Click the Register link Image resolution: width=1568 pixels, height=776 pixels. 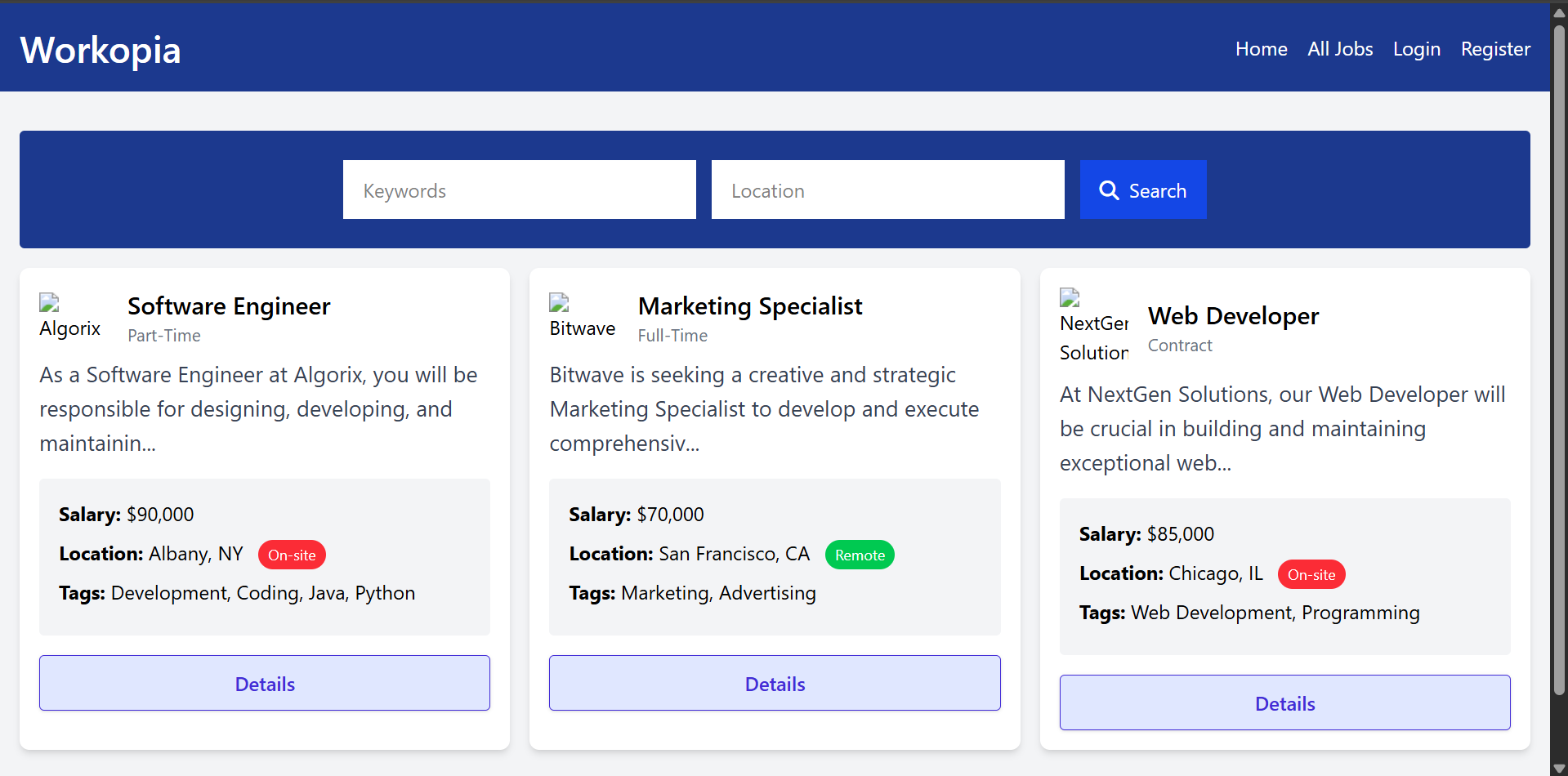1494,49
